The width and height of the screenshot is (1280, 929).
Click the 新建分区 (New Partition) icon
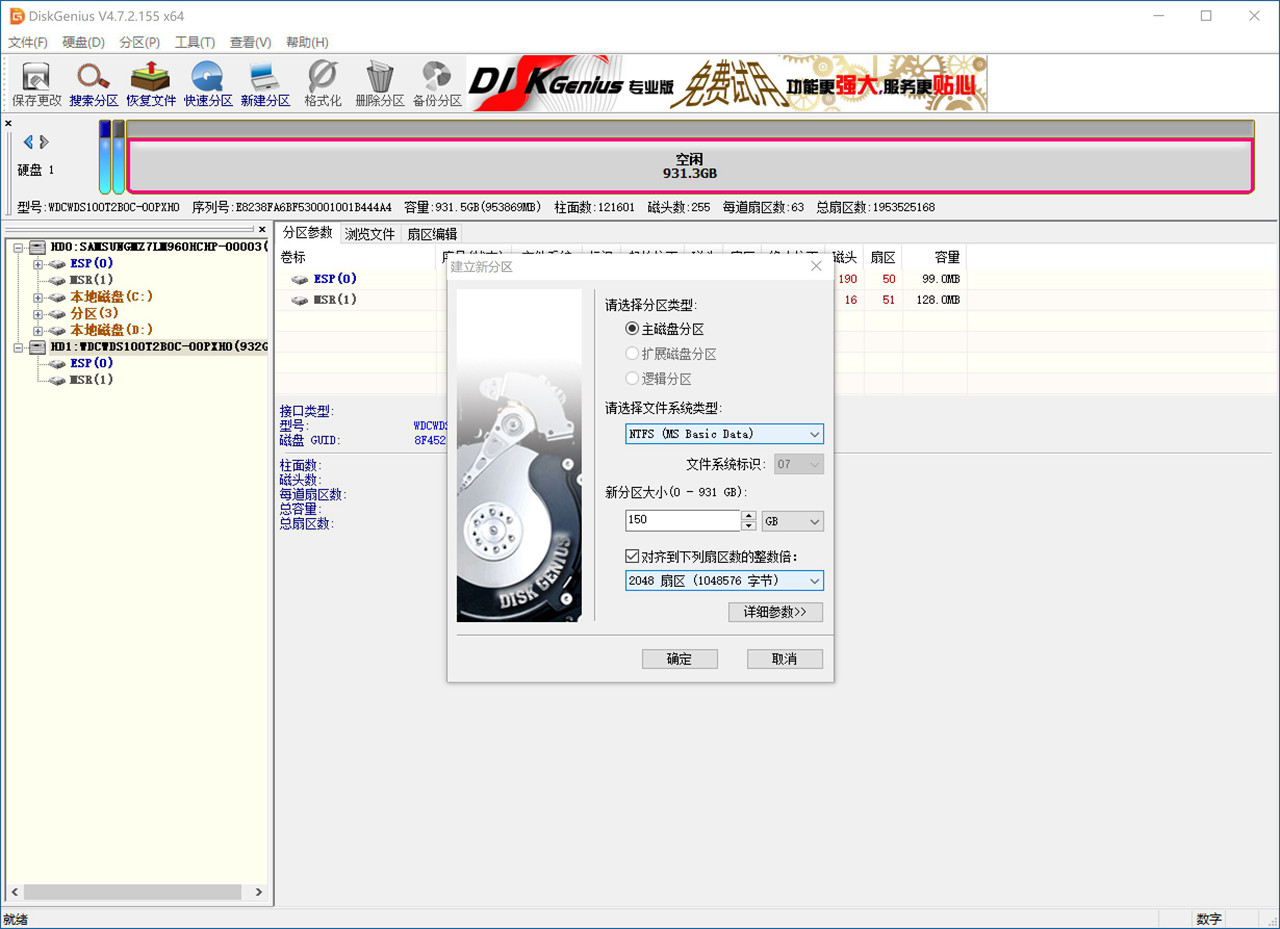point(264,83)
